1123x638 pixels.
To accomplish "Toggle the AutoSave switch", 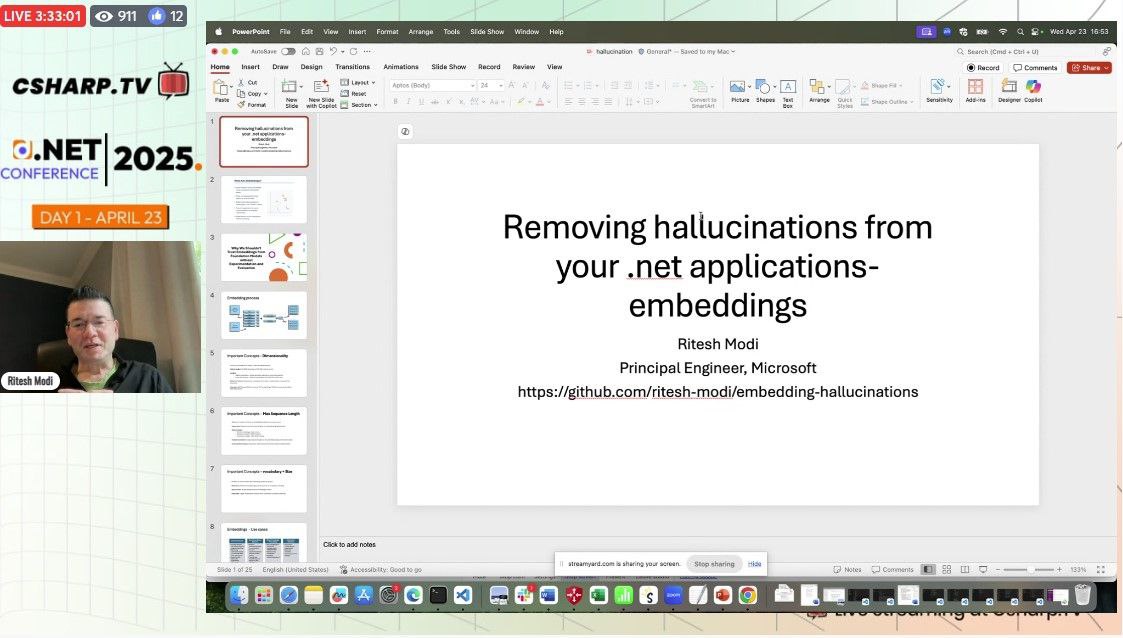I will click(x=288, y=51).
